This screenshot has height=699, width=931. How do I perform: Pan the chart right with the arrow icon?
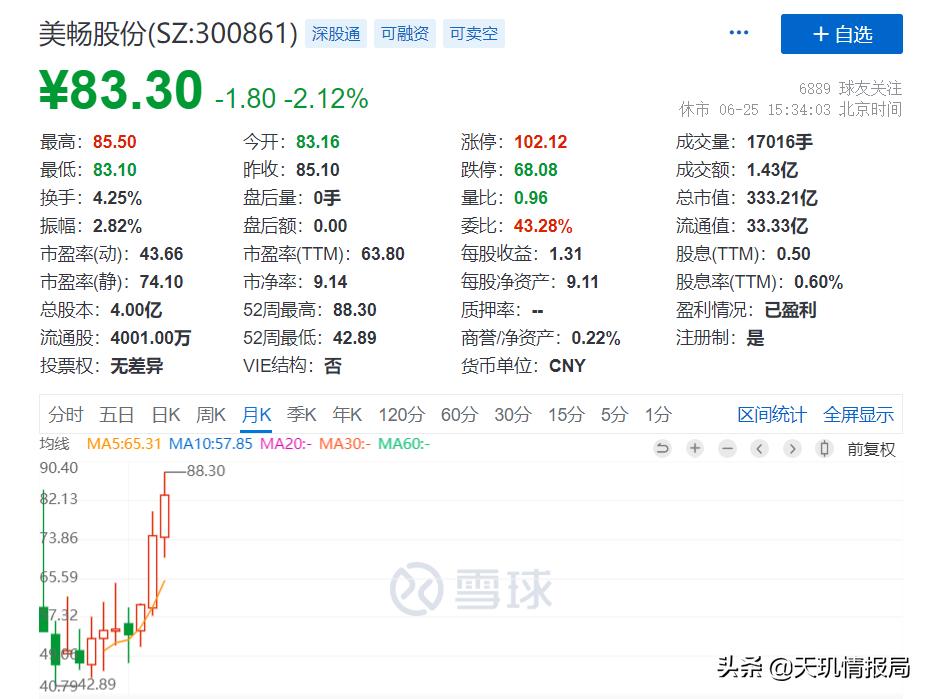point(792,449)
